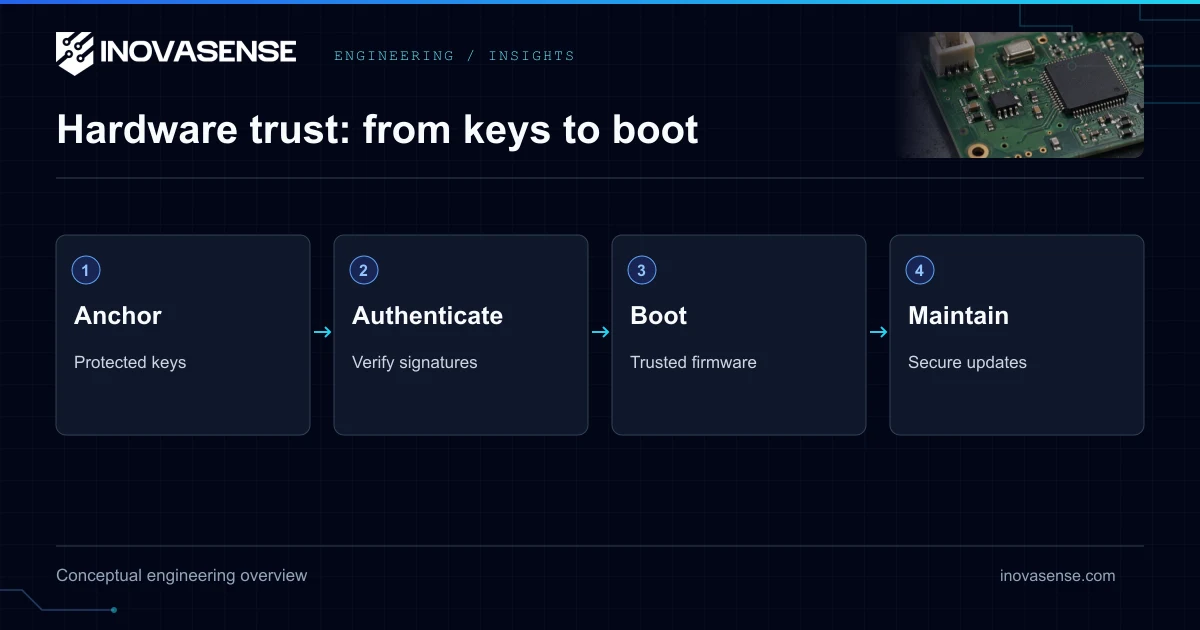Click the 'Verify signatures' text
Image resolution: width=1200 pixels, height=630 pixels.
[415, 362]
